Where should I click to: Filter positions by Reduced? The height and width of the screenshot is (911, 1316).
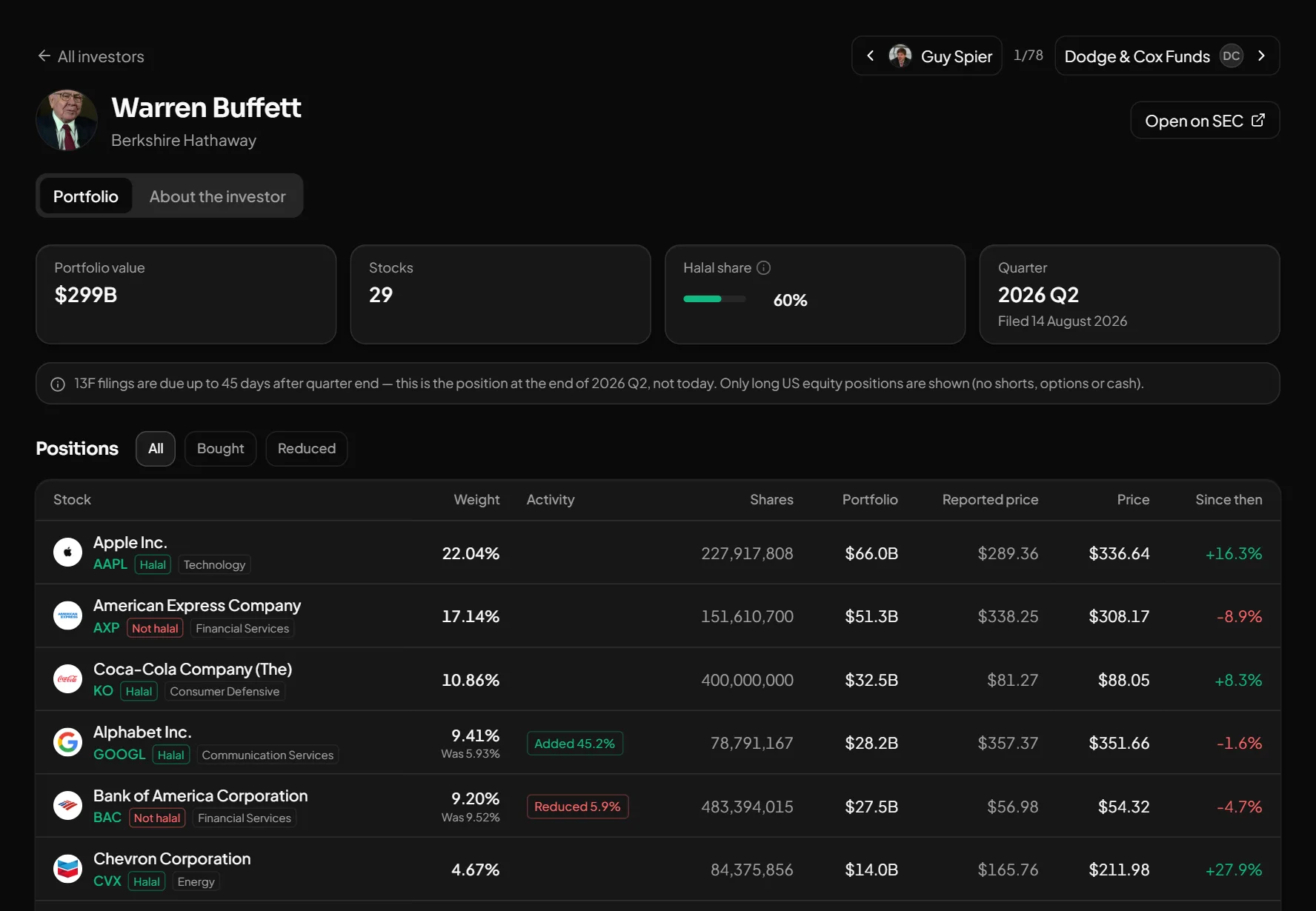[307, 448]
